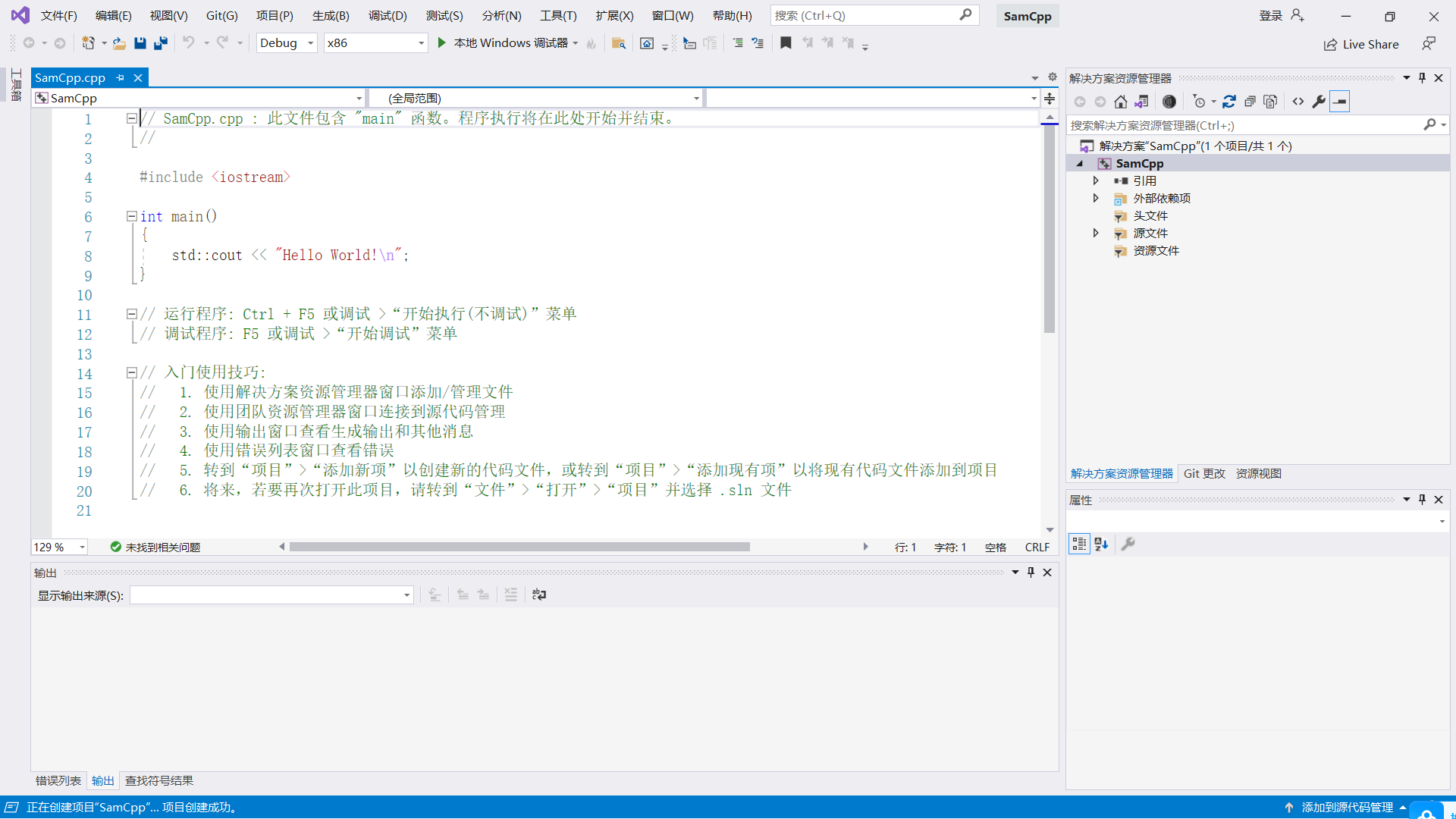The height and width of the screenshot is (819, 1456).
Task: Open the View Code icon in Solution Explorer
Action: pos(1298,101)
